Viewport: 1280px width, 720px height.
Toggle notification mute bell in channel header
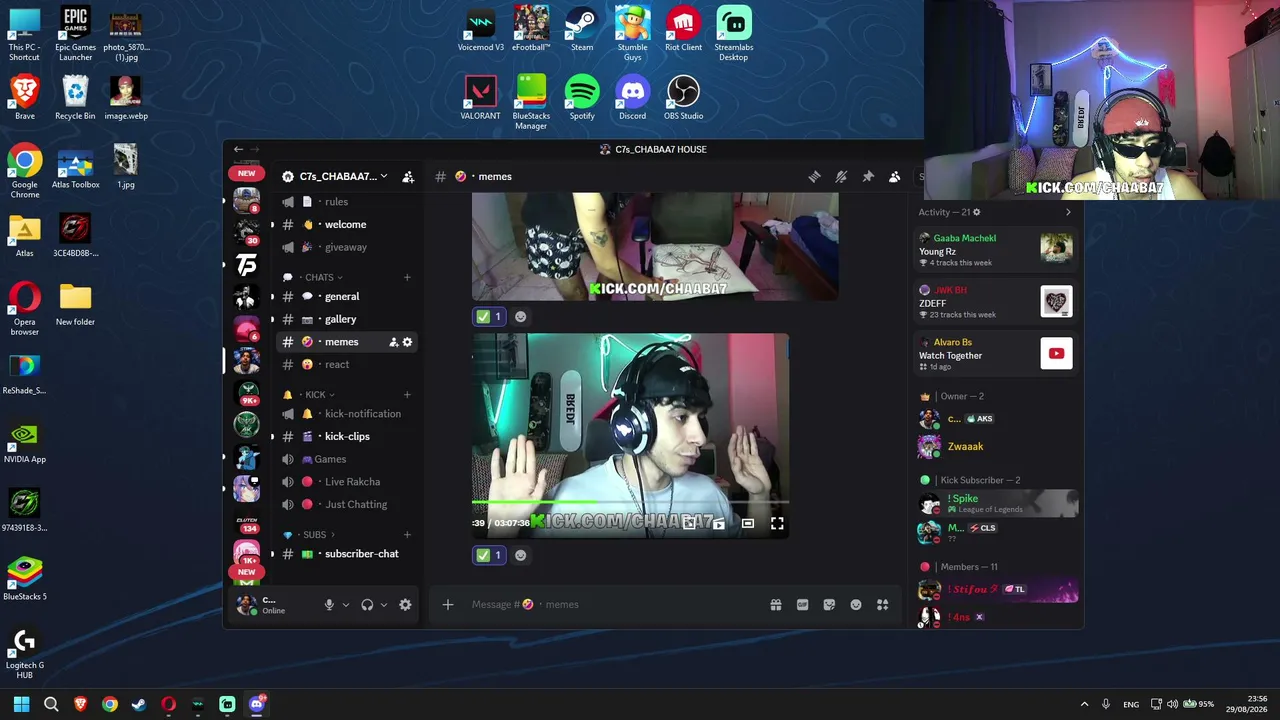point(841,177)
